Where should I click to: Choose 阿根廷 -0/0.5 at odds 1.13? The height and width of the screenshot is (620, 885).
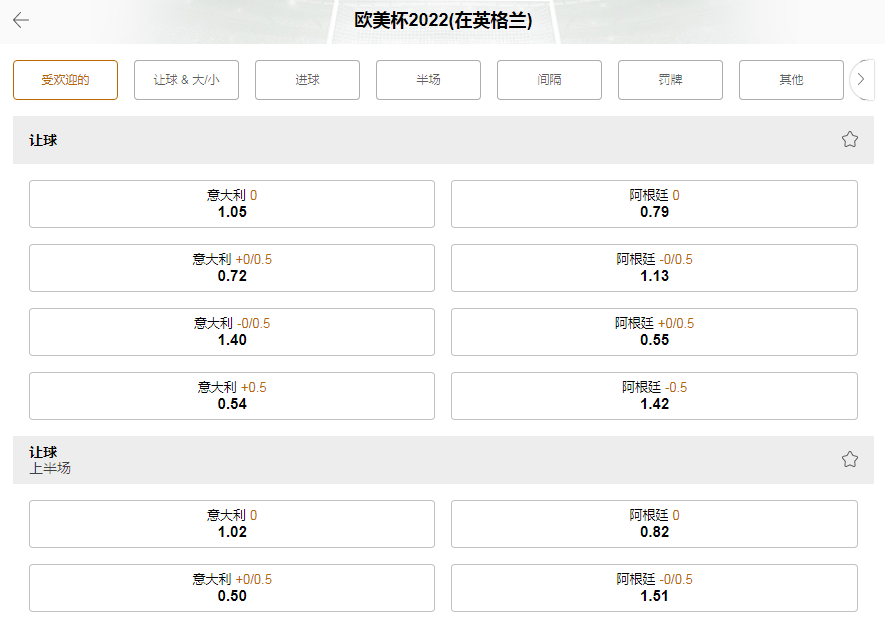coord(654,268)
